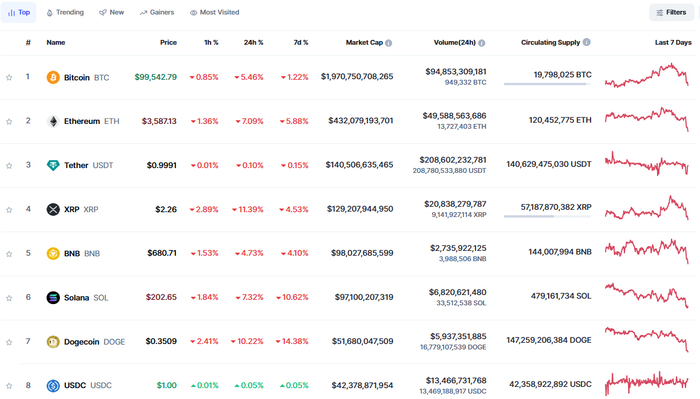Open the Volume(24h) info icon
700x399 pixels.
(482, 43)
